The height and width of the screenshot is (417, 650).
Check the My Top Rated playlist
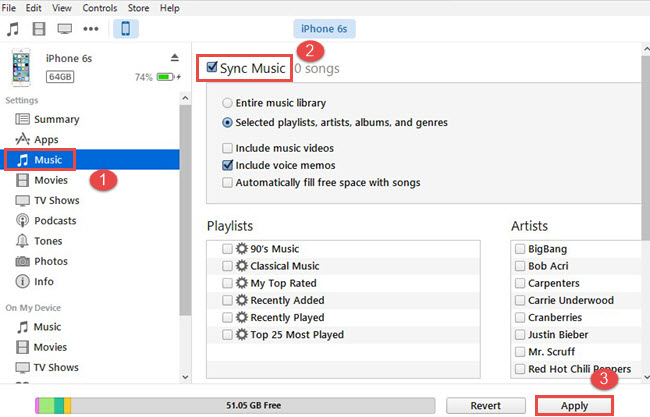pyautogui.click(x=227, y=283)
